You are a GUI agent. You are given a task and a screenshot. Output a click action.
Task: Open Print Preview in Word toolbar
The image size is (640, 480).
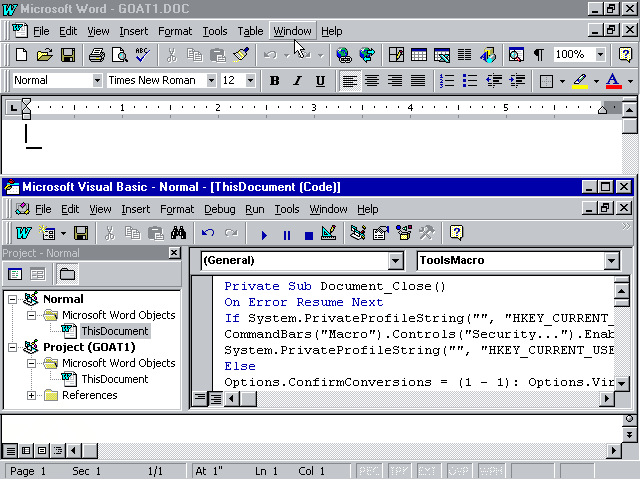(x=120, y=54)
